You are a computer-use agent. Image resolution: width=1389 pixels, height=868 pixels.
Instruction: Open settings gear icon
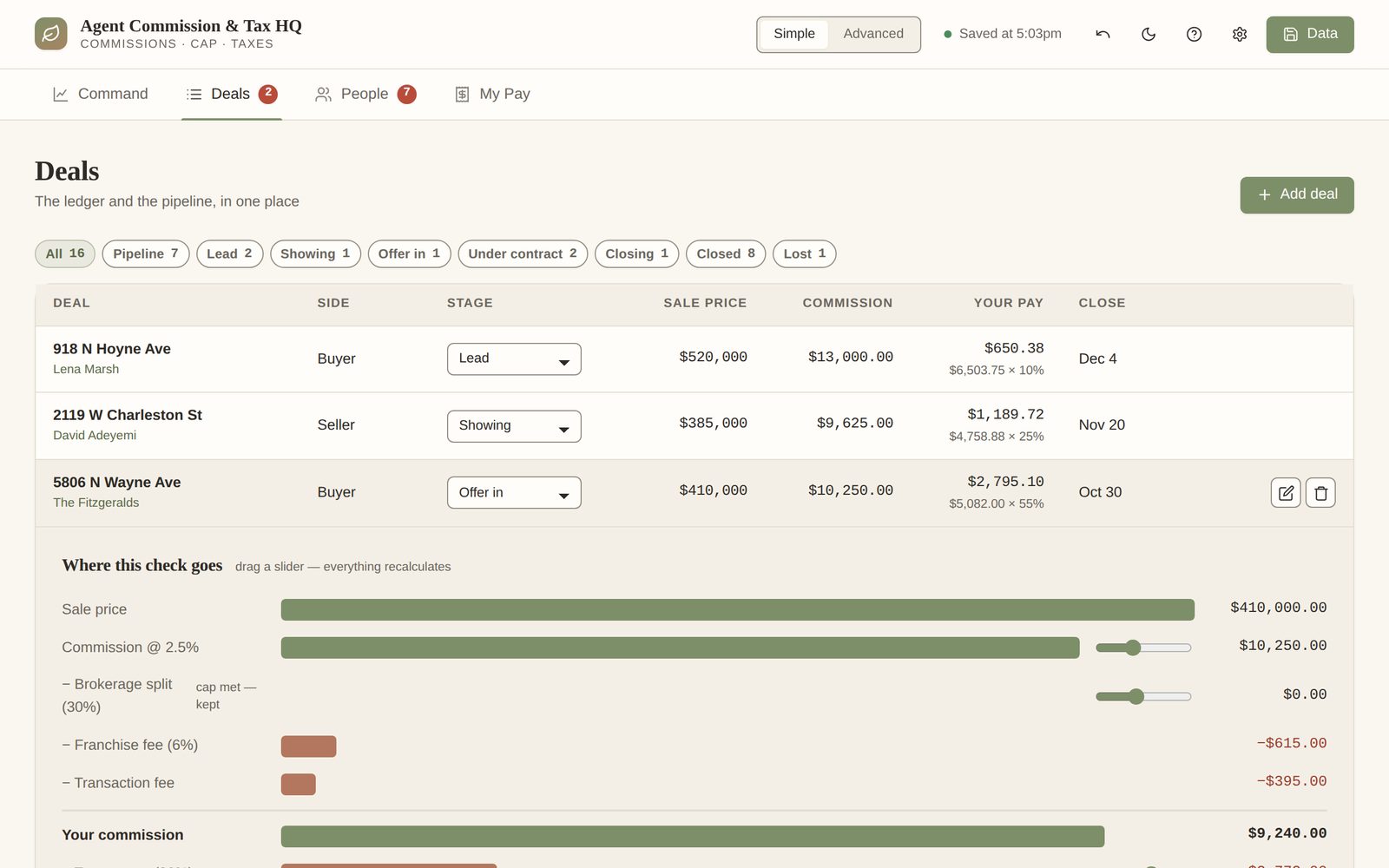[1240, 34]
